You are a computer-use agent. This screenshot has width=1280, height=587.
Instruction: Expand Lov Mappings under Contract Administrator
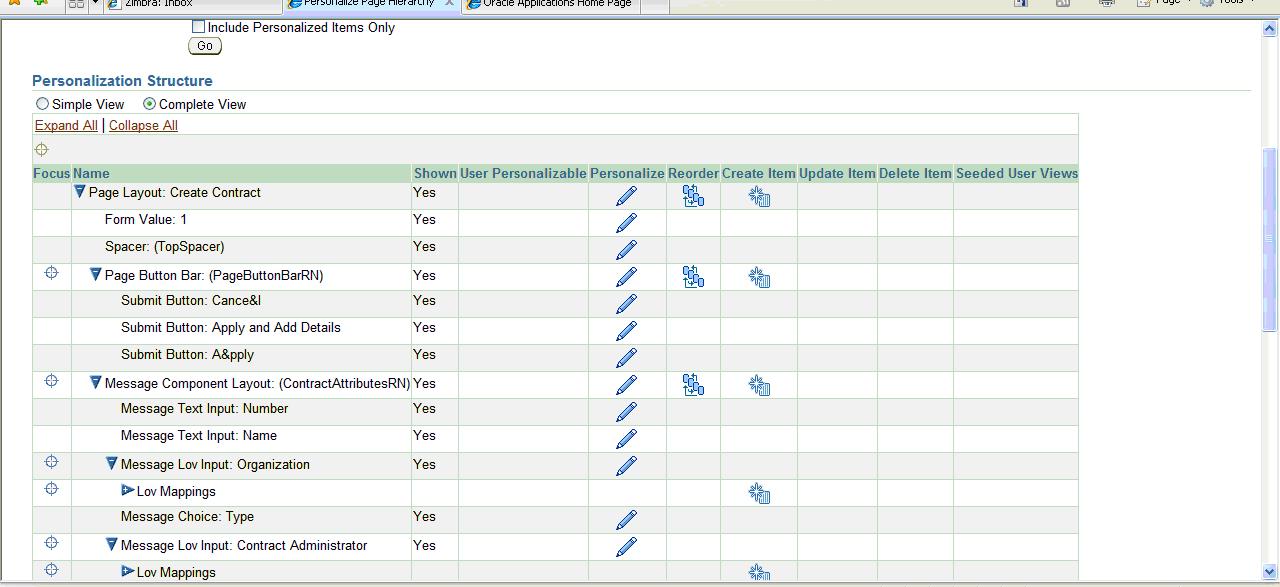tap(128, 571)
